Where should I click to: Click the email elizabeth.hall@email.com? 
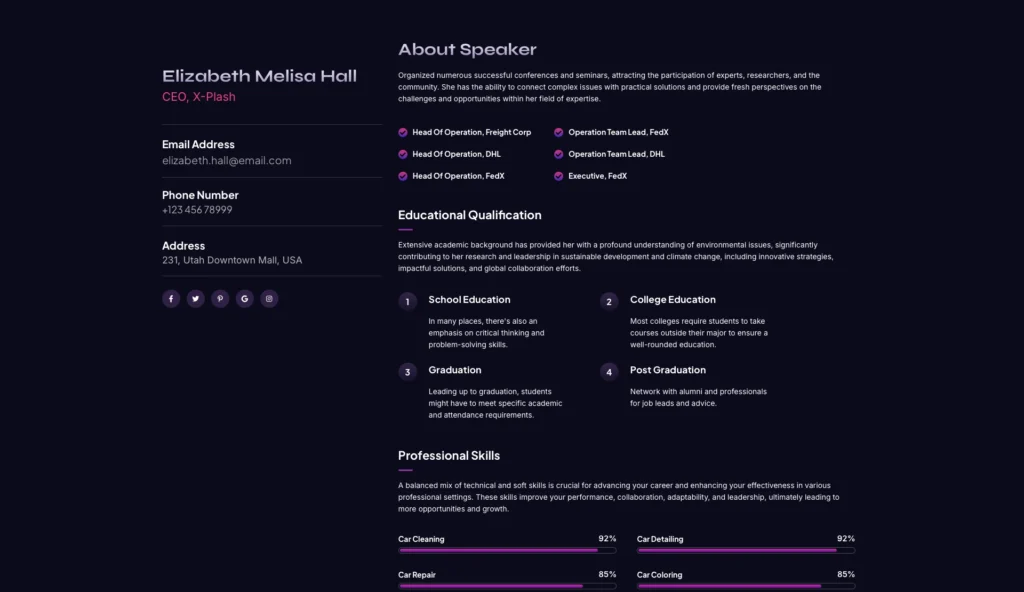point(227,160)
